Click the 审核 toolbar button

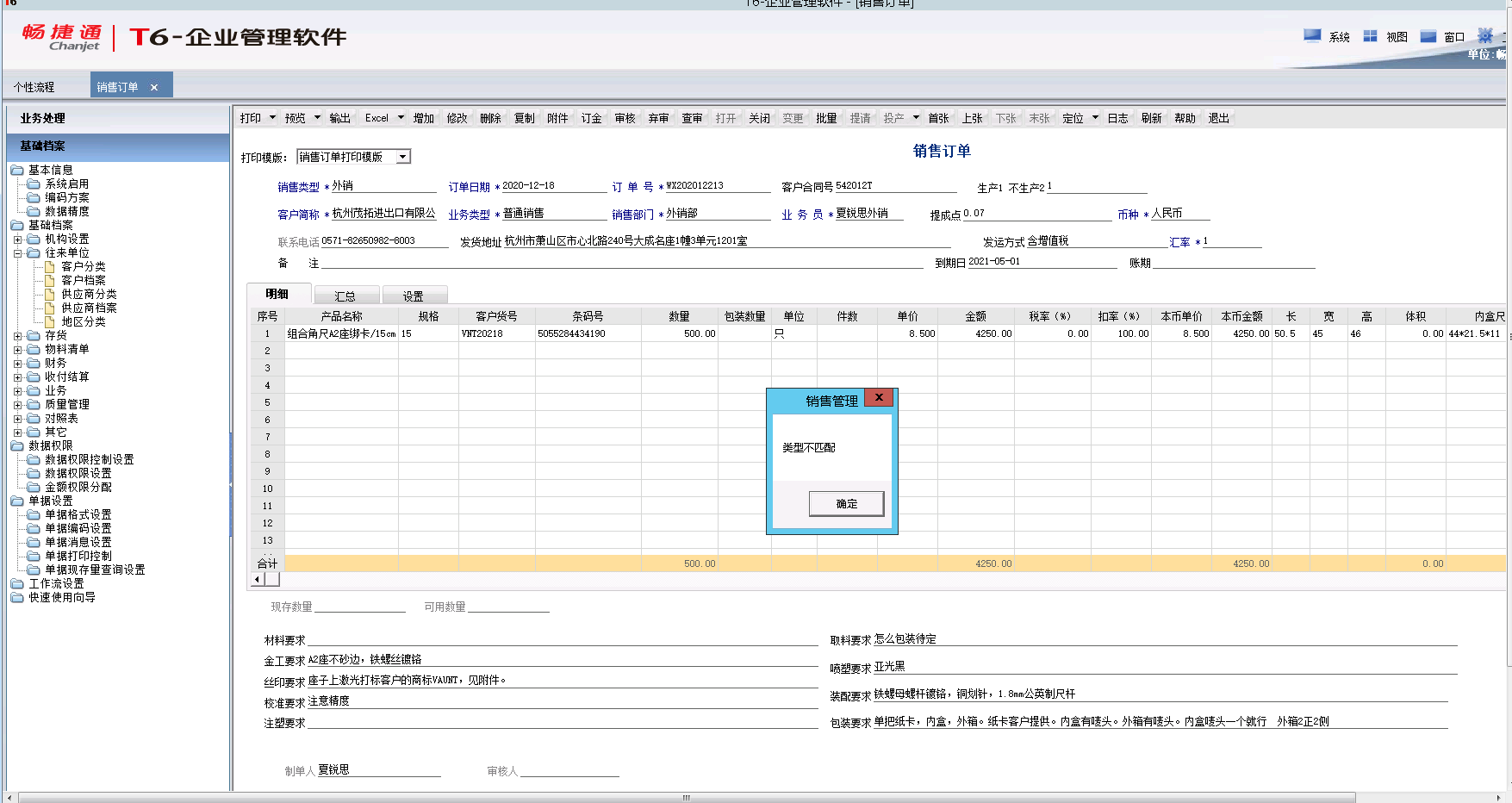pos(625,118)
